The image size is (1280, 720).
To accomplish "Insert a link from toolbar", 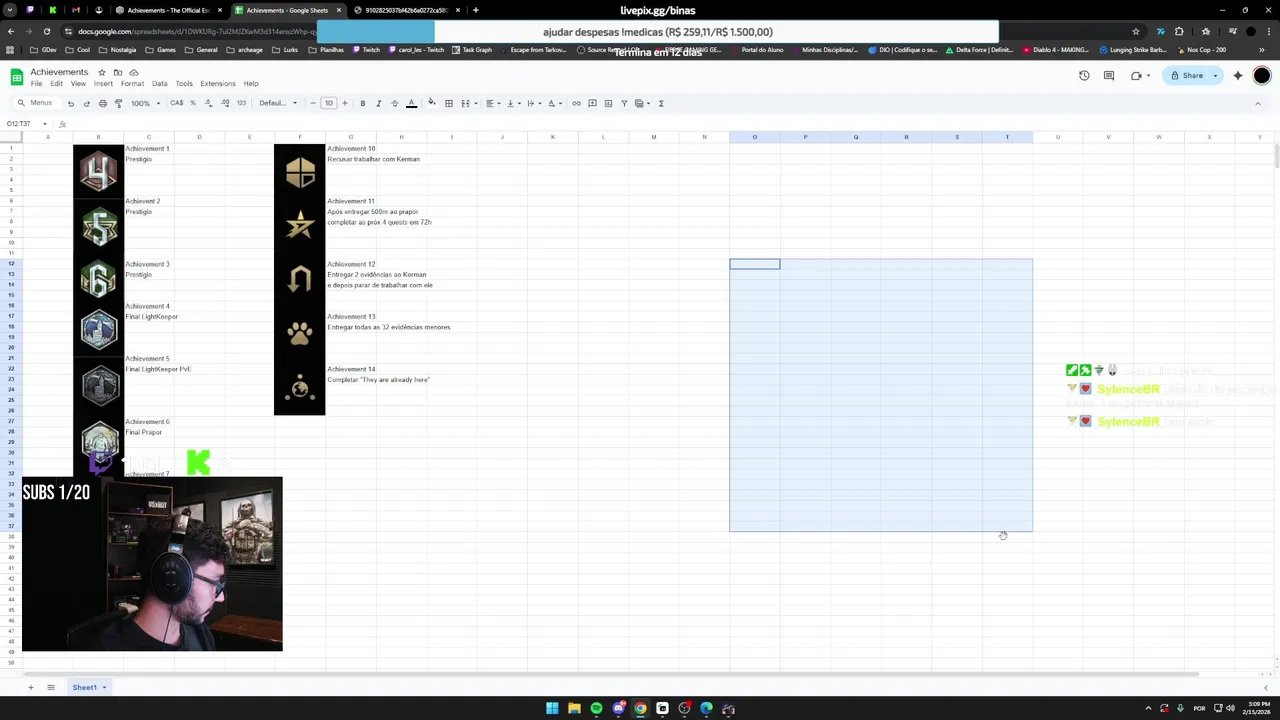I will click(x=576, y=103).
